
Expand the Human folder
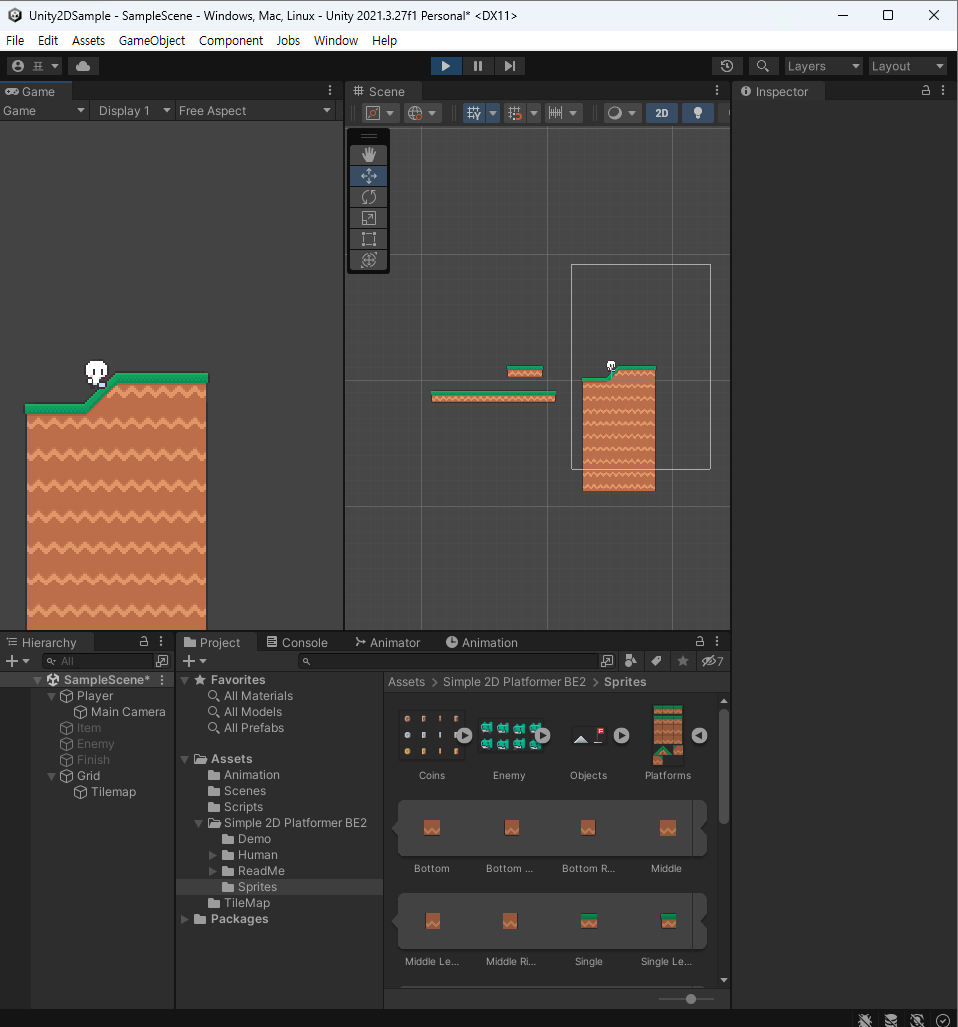click(212, 855)
